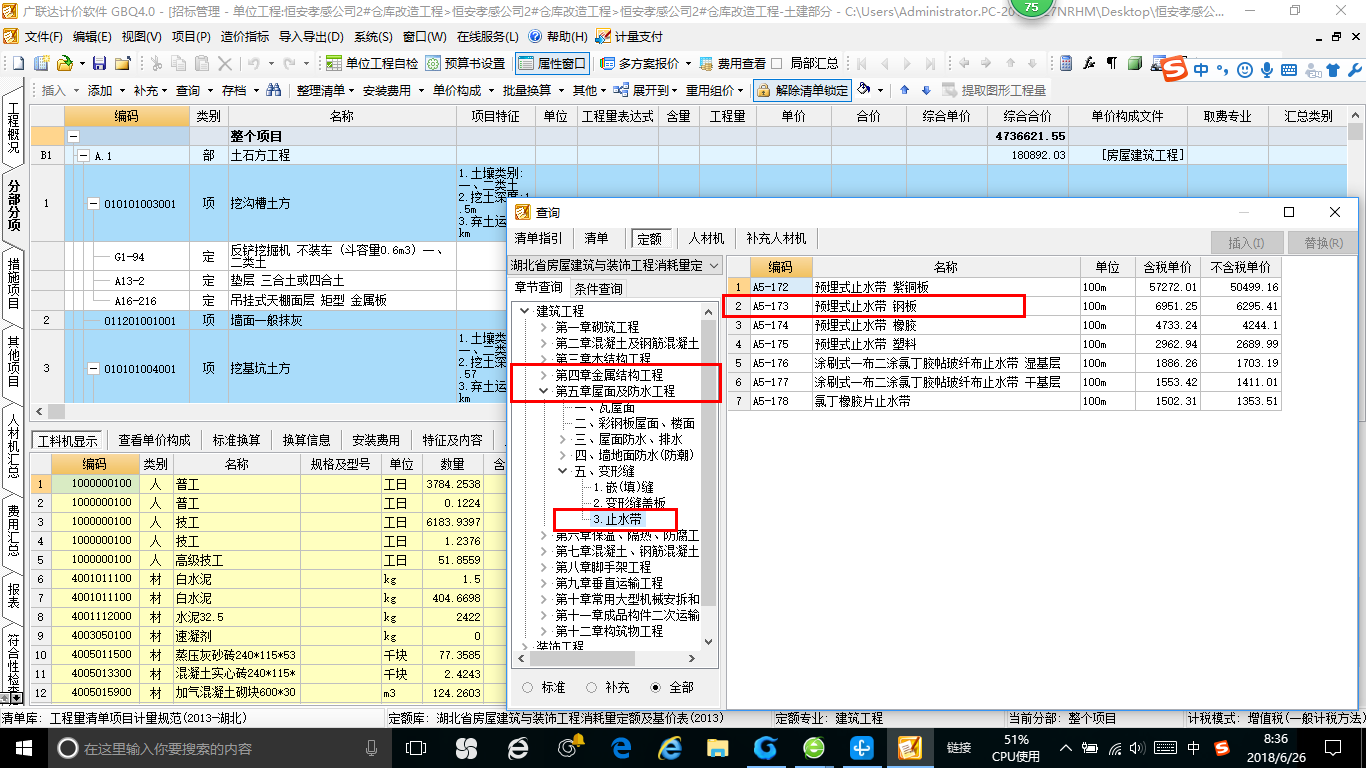This screenshot has height=768, width=1366.
Task: Open 措施项目 side tab
Action: [14, 283]
